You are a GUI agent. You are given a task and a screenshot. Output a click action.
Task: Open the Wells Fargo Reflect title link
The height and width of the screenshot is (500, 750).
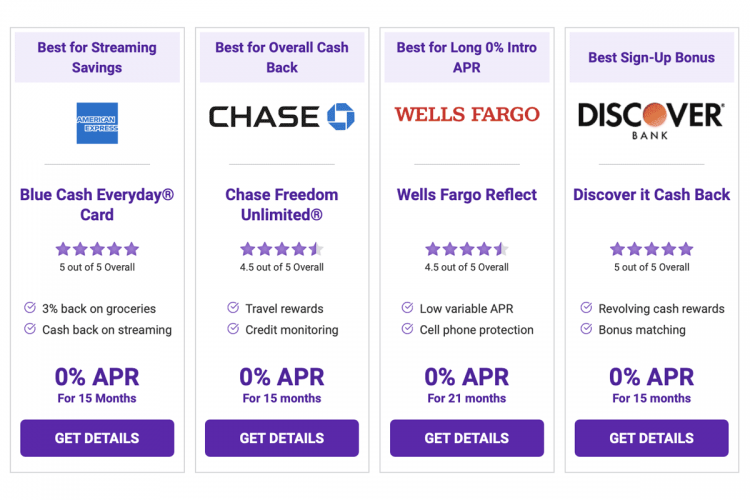click(x=467, y=195)
